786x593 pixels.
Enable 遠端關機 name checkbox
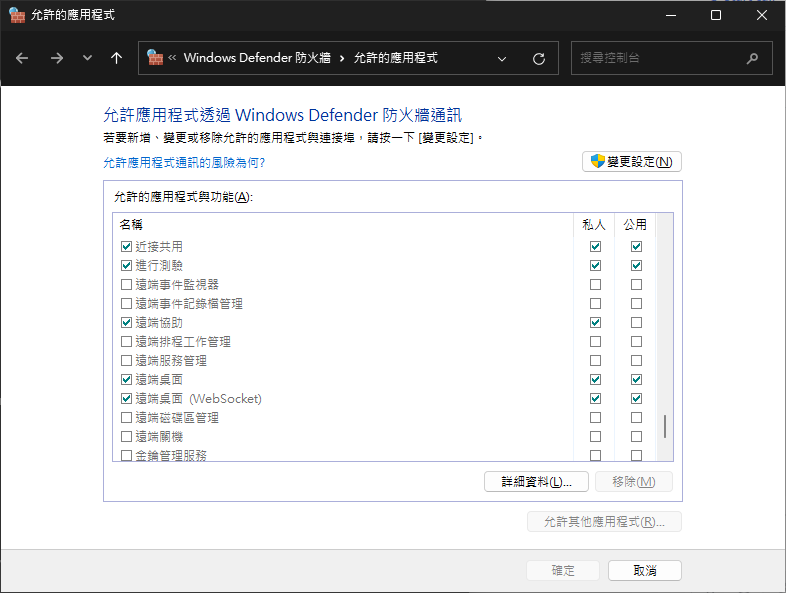click(x=126, y=437)
